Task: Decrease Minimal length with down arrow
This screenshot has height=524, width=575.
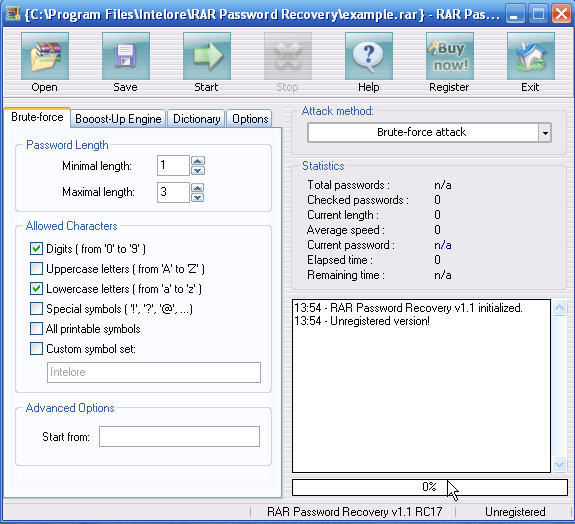Action: pos(198,170)
